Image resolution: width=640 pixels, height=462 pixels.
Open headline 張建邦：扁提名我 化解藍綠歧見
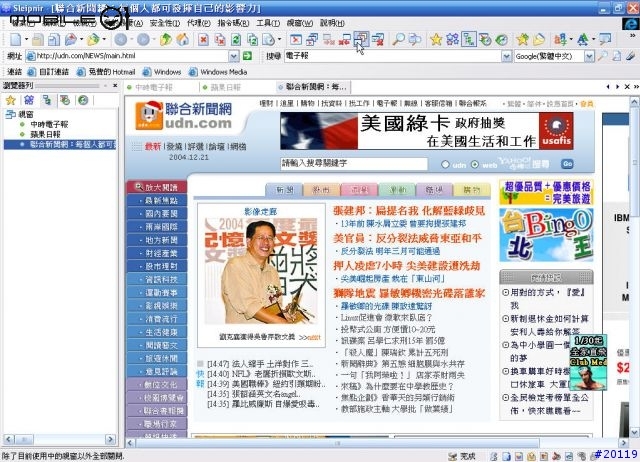coord(409,211)
